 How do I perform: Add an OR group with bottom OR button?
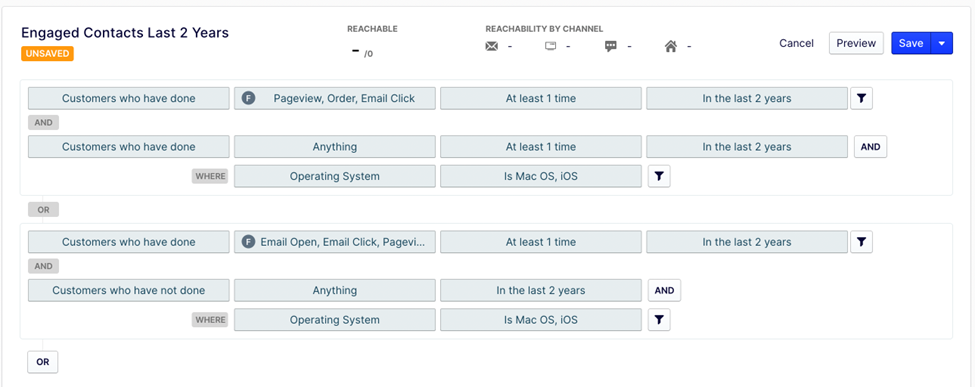tap(43, 362)
